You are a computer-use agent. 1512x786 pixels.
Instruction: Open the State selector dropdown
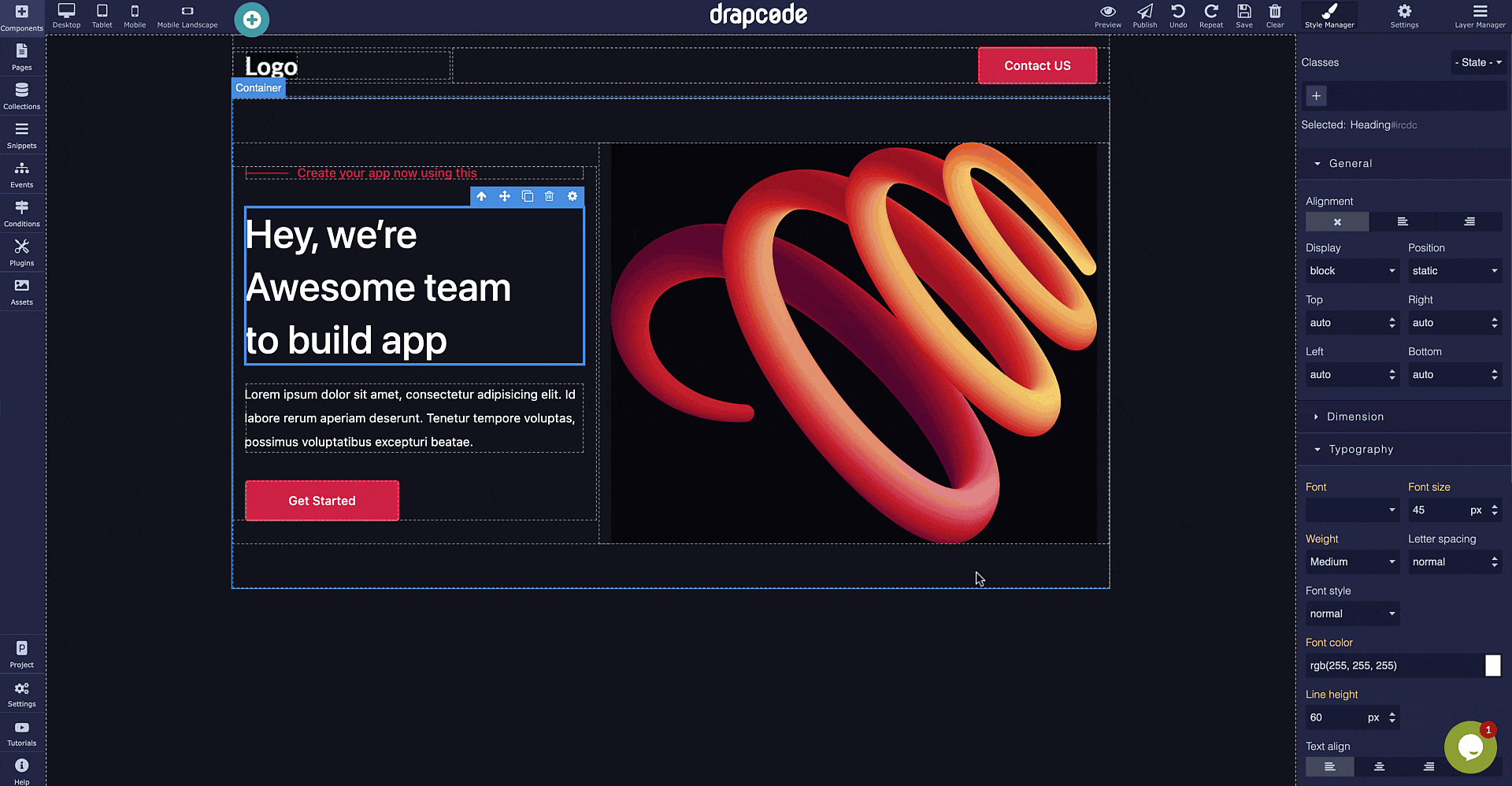click(1477, 62)
